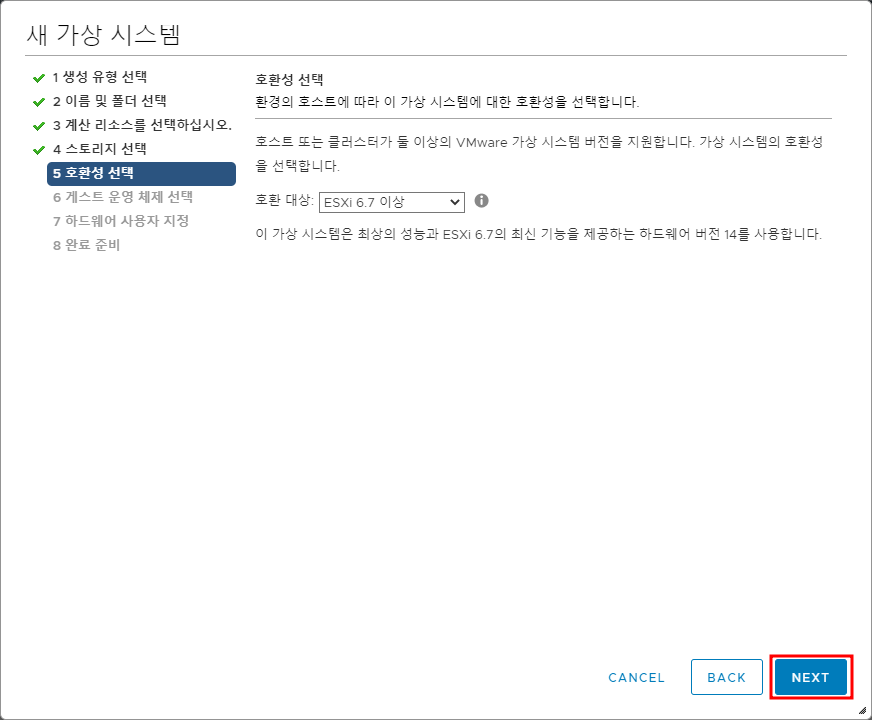872x720 pixels.
Task: Click green checkmark beside 스토리지 선택
Action: 39,150
